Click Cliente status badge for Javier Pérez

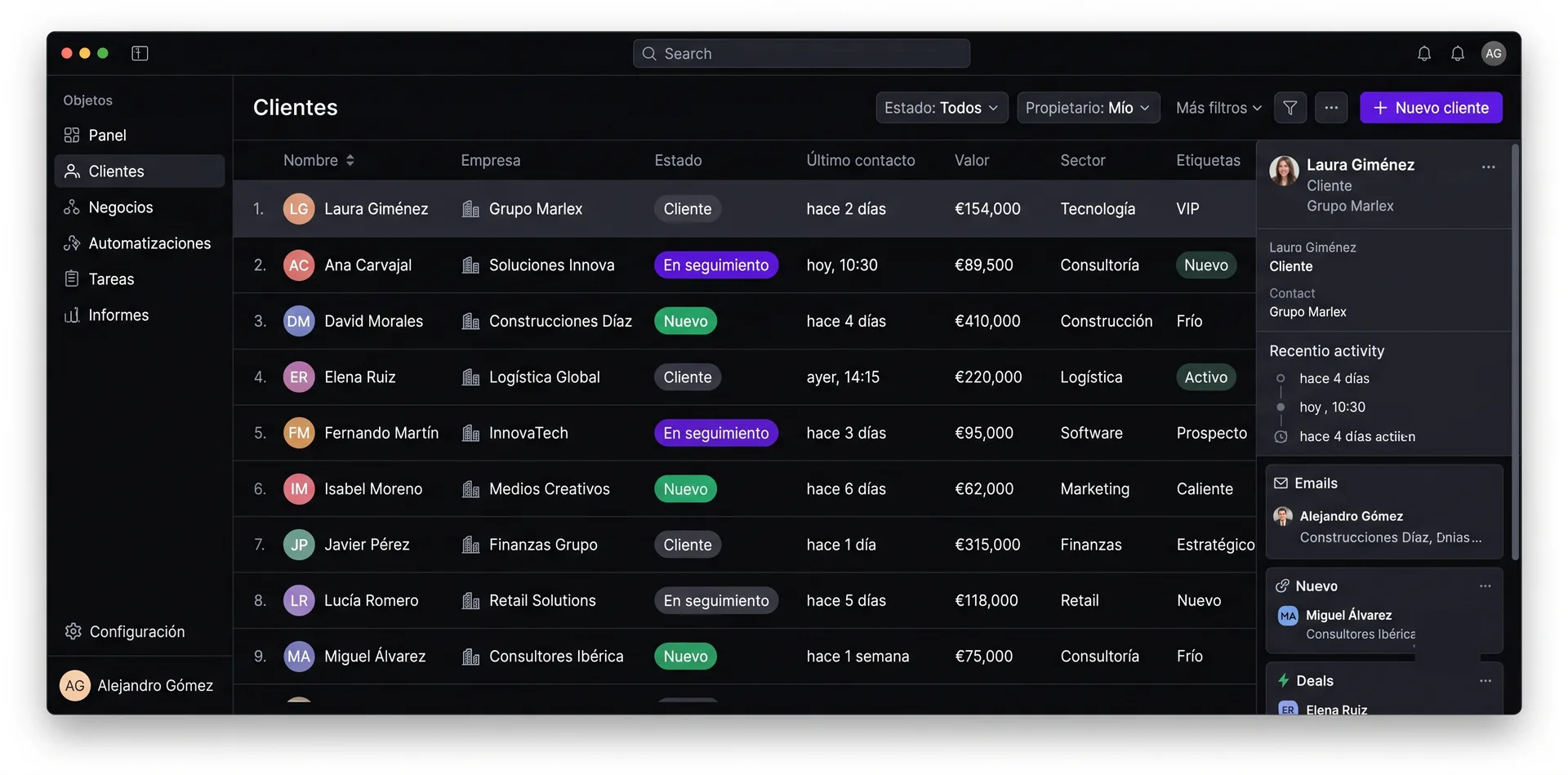click(x=688, y=545)
